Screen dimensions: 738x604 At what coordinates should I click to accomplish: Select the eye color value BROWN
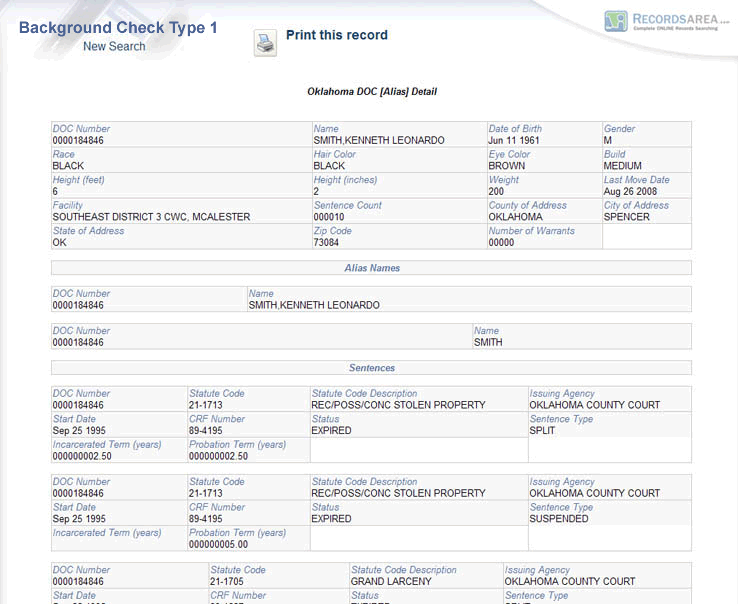pos(506,166)
